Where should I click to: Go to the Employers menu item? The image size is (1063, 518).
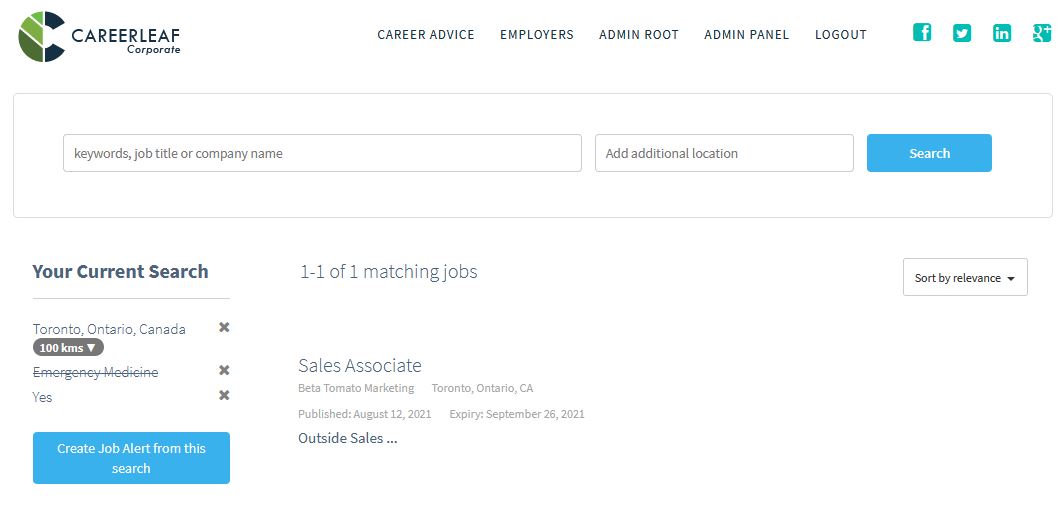(537, 35)
